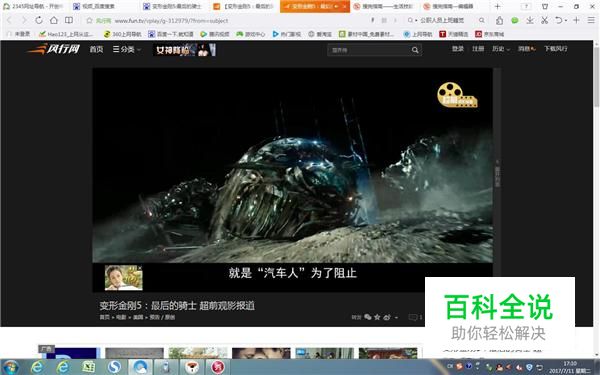Click 下载风行 download link
The height and width of the screenshot is (375, 600).
point(556,49)
